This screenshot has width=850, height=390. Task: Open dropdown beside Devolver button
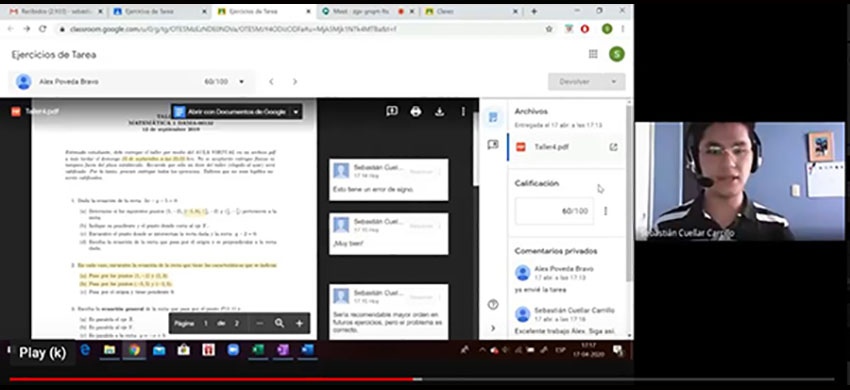pos(614,81)
